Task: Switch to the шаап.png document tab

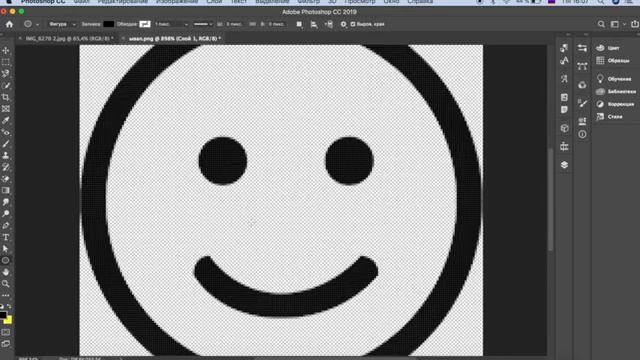Action: tap(175, 39)
